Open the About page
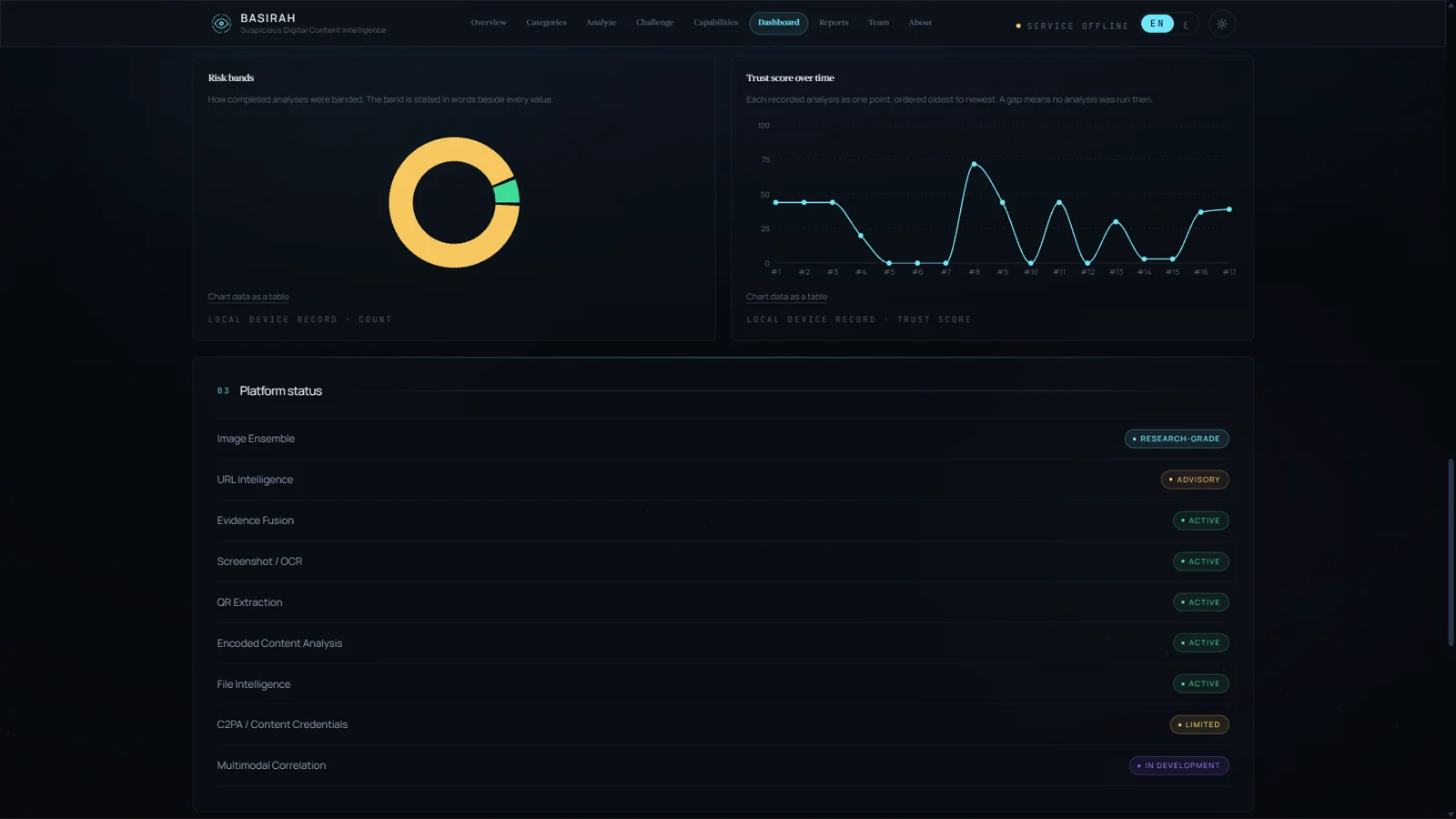The image size is (1456, 819). (x=920, y=23)
